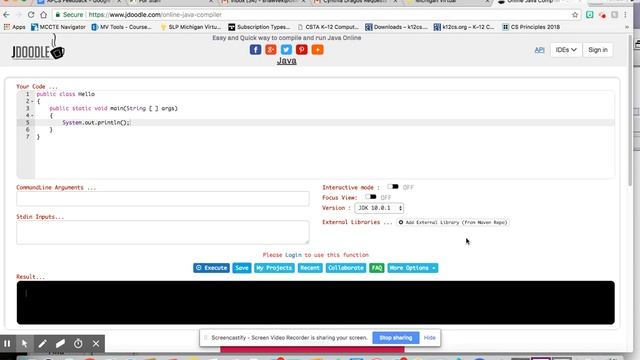Click in Stdin Inputs text area
The width and height of the screenshot is (640, 360).
(163, 233)
